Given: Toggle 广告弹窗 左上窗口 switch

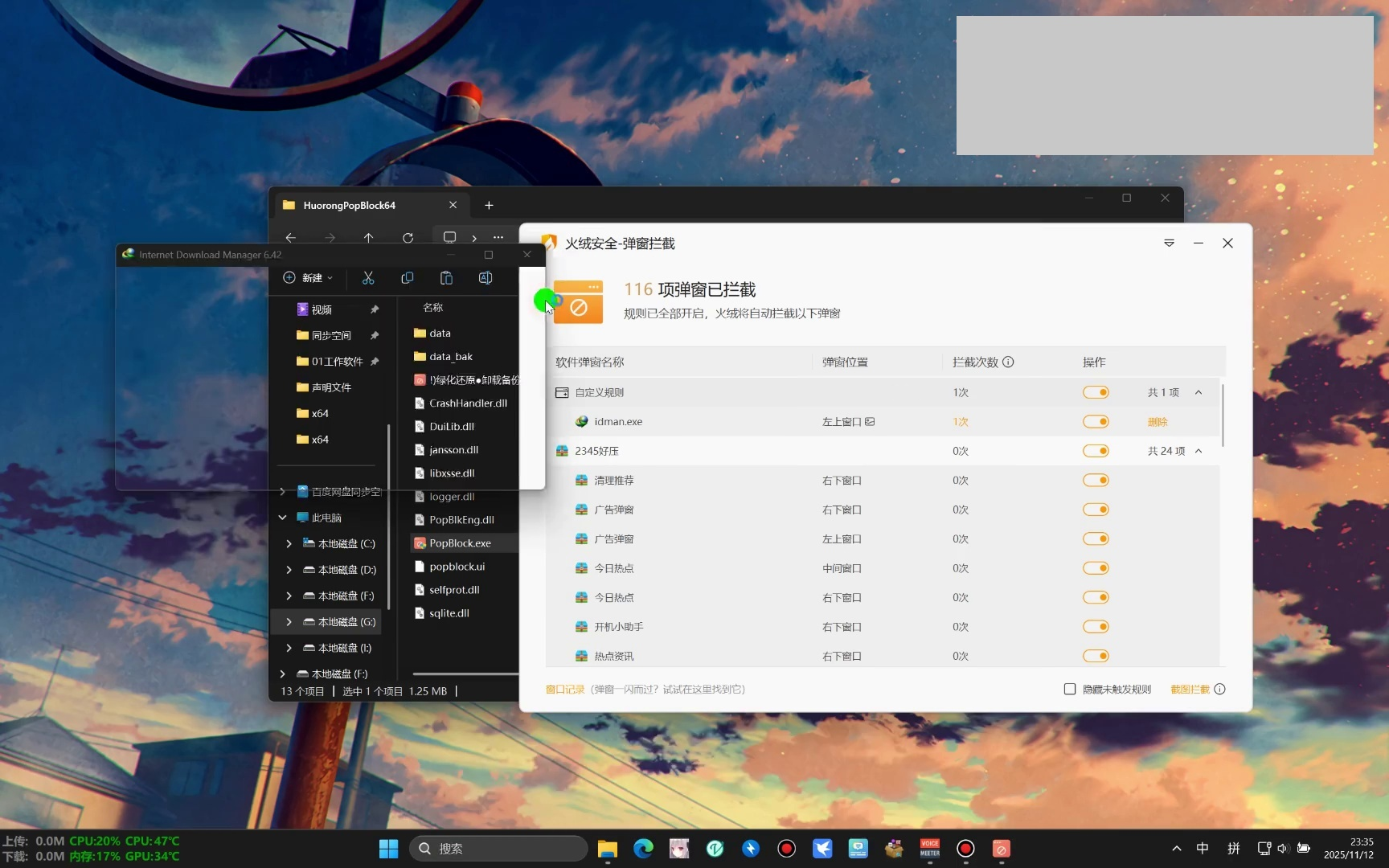Looking at the screenshot, I should (1096, 539).
